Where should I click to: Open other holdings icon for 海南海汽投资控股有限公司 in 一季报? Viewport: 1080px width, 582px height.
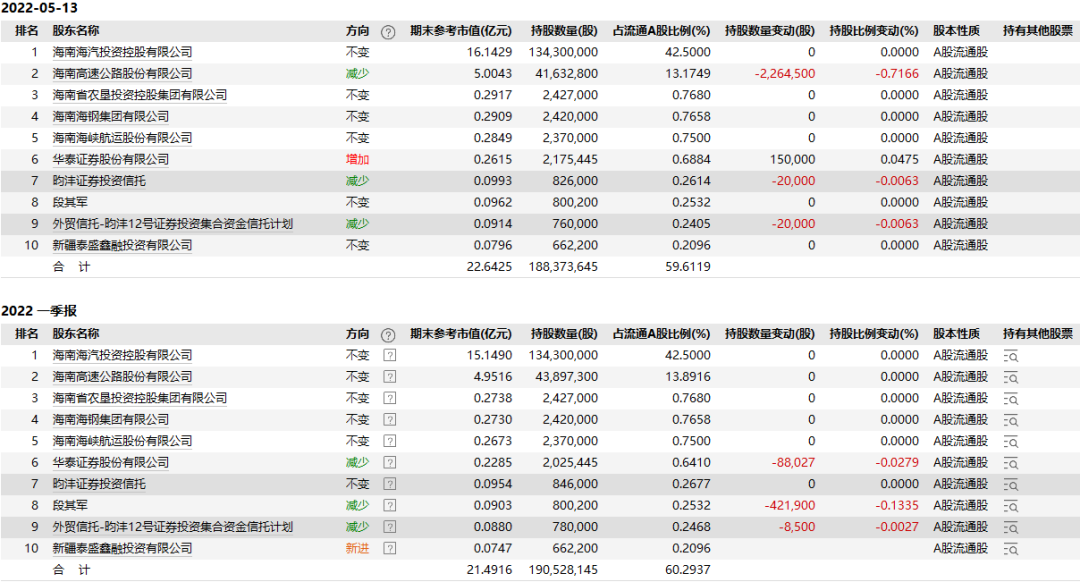pos(1010,356)
